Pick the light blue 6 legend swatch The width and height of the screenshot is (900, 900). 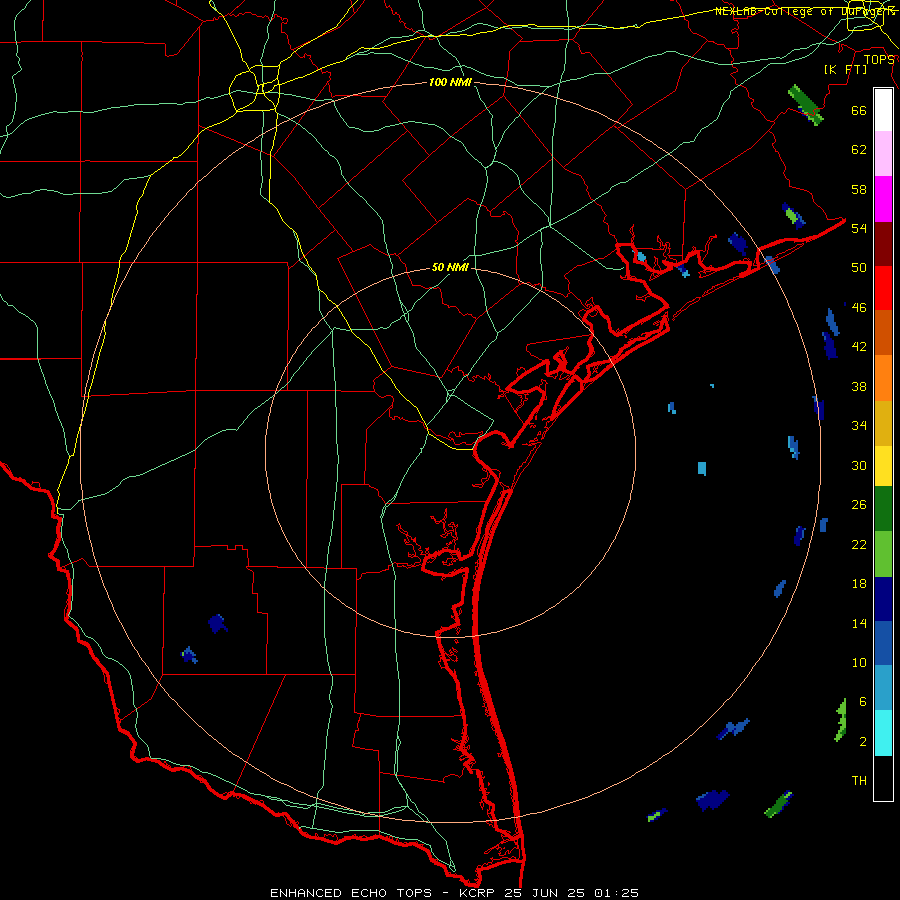[x=883, y=688]
